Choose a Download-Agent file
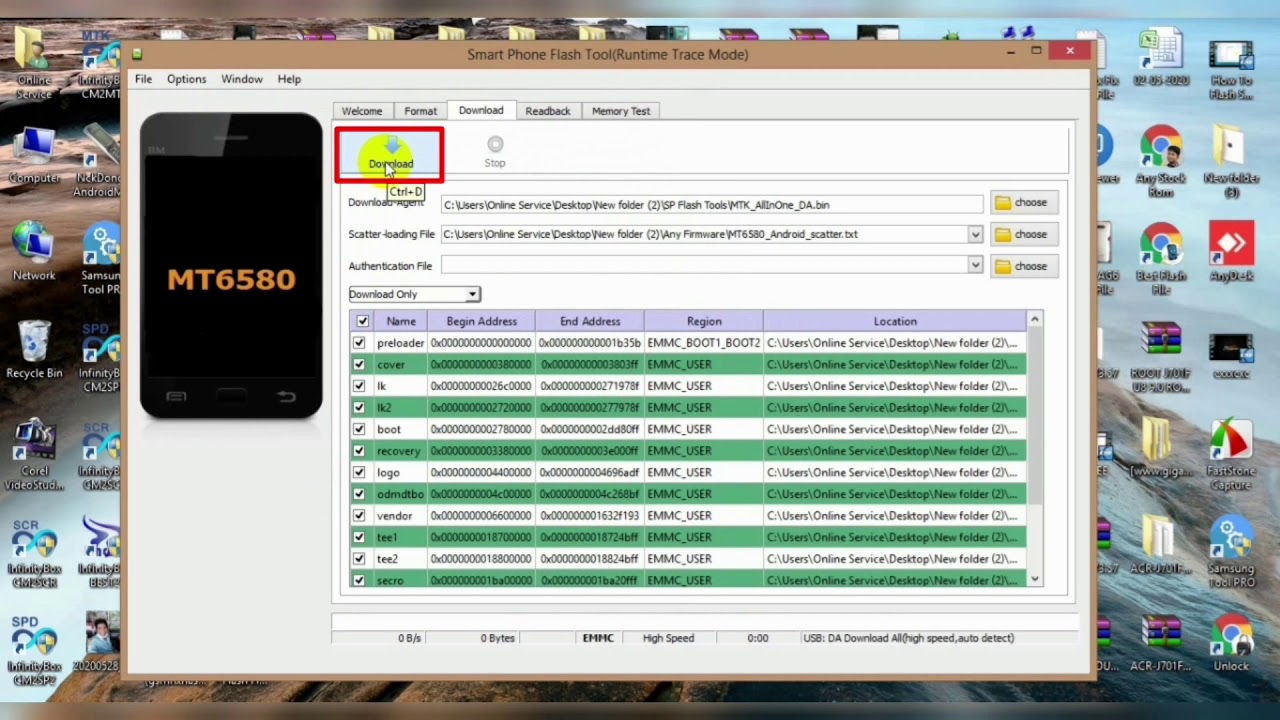Screen dimensions: 1280x720 tap(1022, 203)
